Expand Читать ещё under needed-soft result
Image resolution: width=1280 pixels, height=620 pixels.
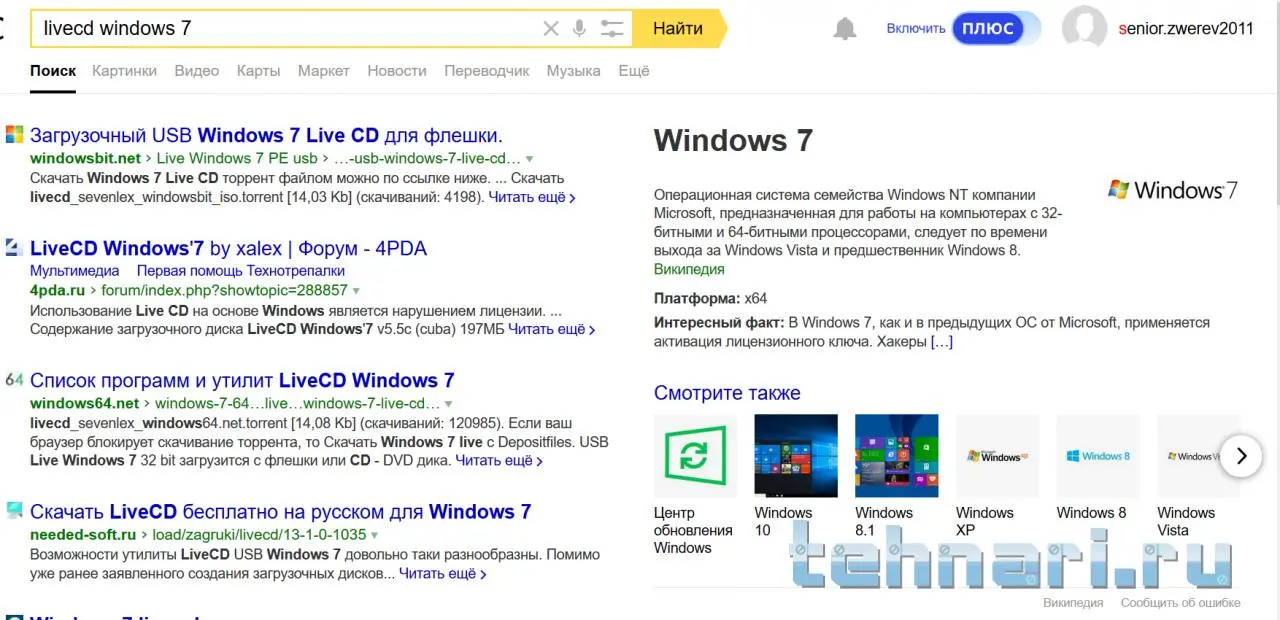click(443, 574)
